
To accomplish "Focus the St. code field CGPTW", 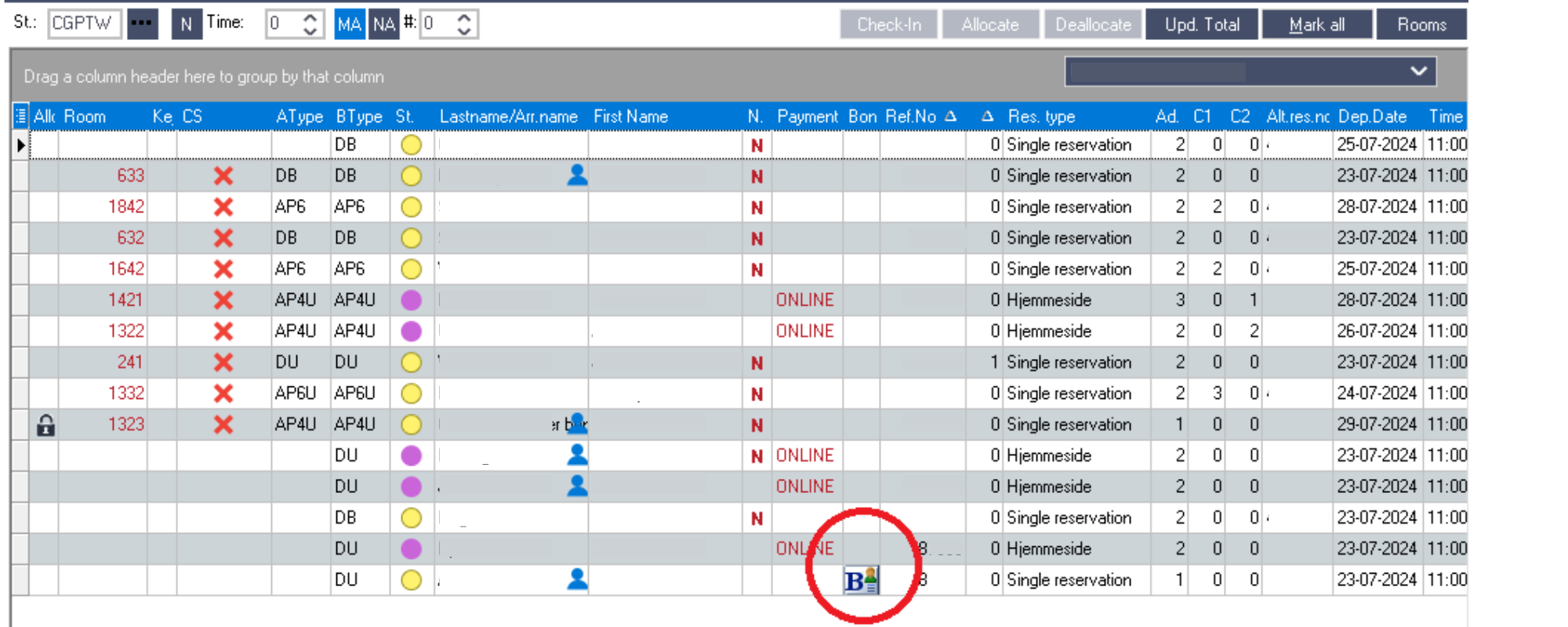I will [x=84, y=24].
